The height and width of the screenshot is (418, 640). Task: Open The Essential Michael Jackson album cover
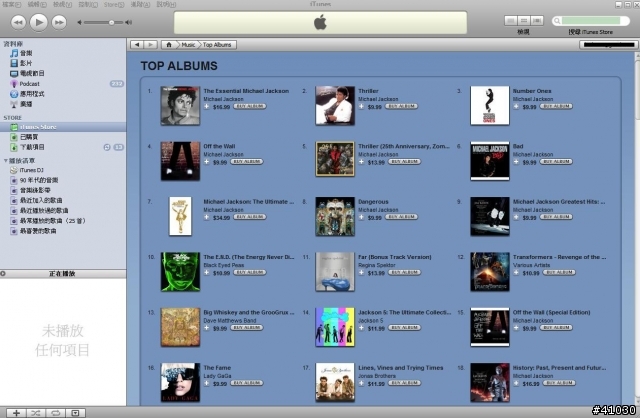click(x=180, y=105)
